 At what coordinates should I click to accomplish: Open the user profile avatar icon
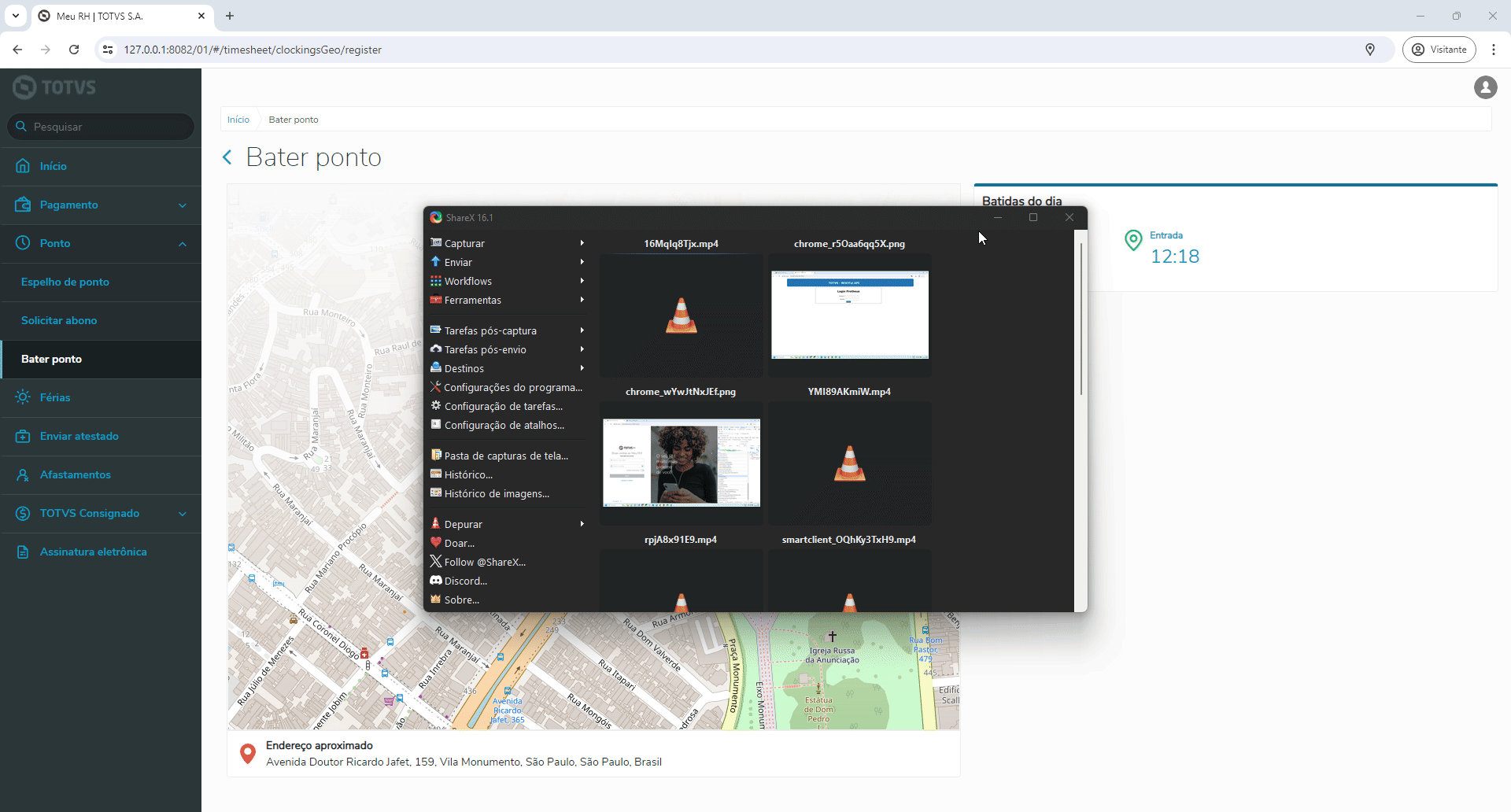coord(1485,87)
